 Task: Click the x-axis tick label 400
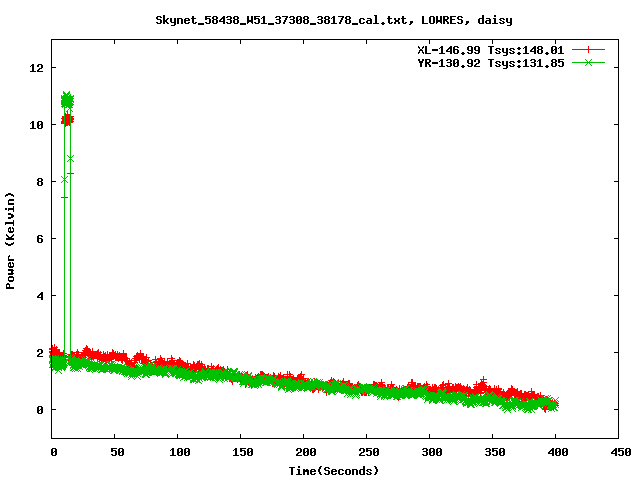click(x=558, y=452)
